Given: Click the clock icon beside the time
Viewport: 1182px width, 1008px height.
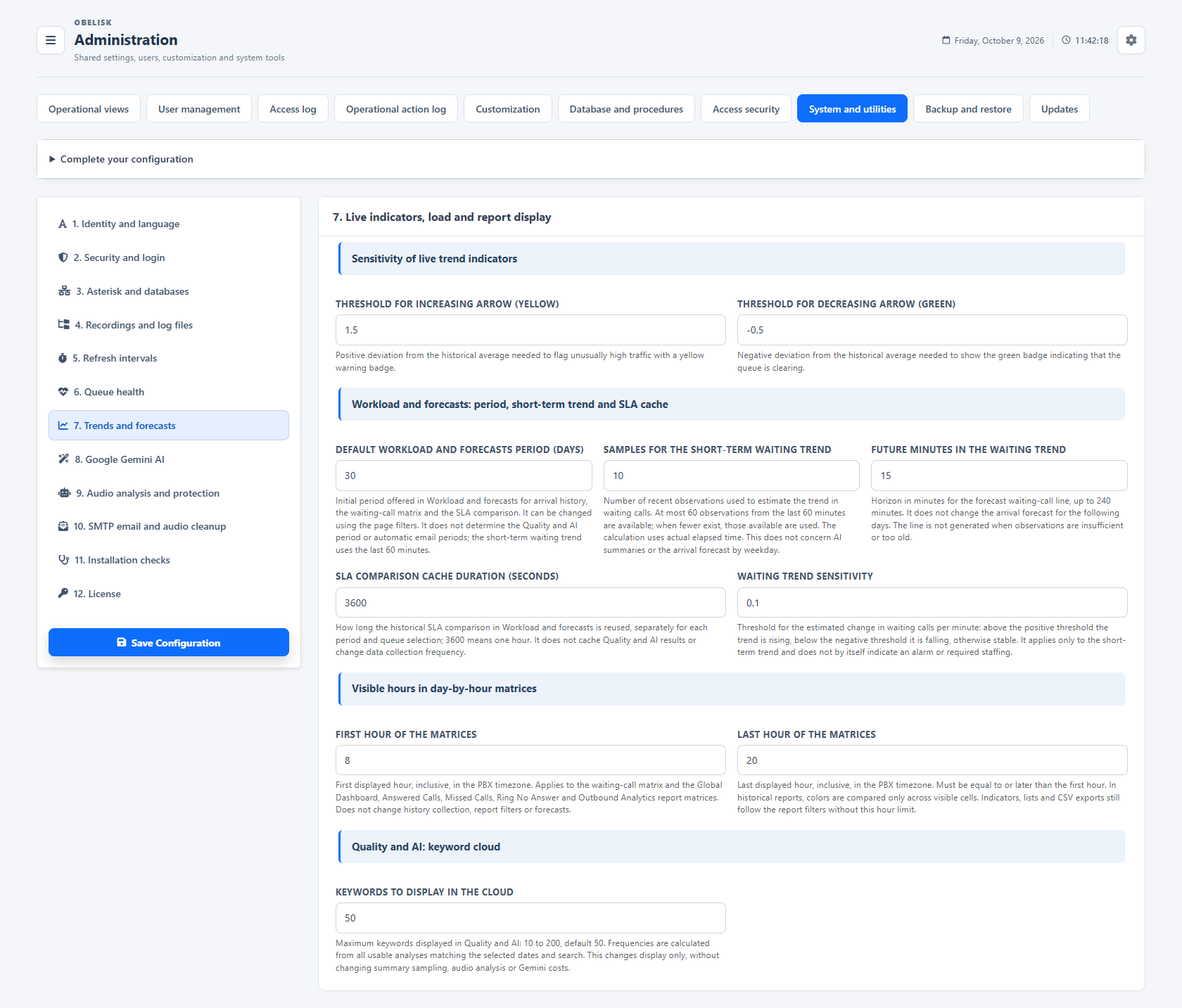Looking at the screenshot, I should pos(1066,40).
